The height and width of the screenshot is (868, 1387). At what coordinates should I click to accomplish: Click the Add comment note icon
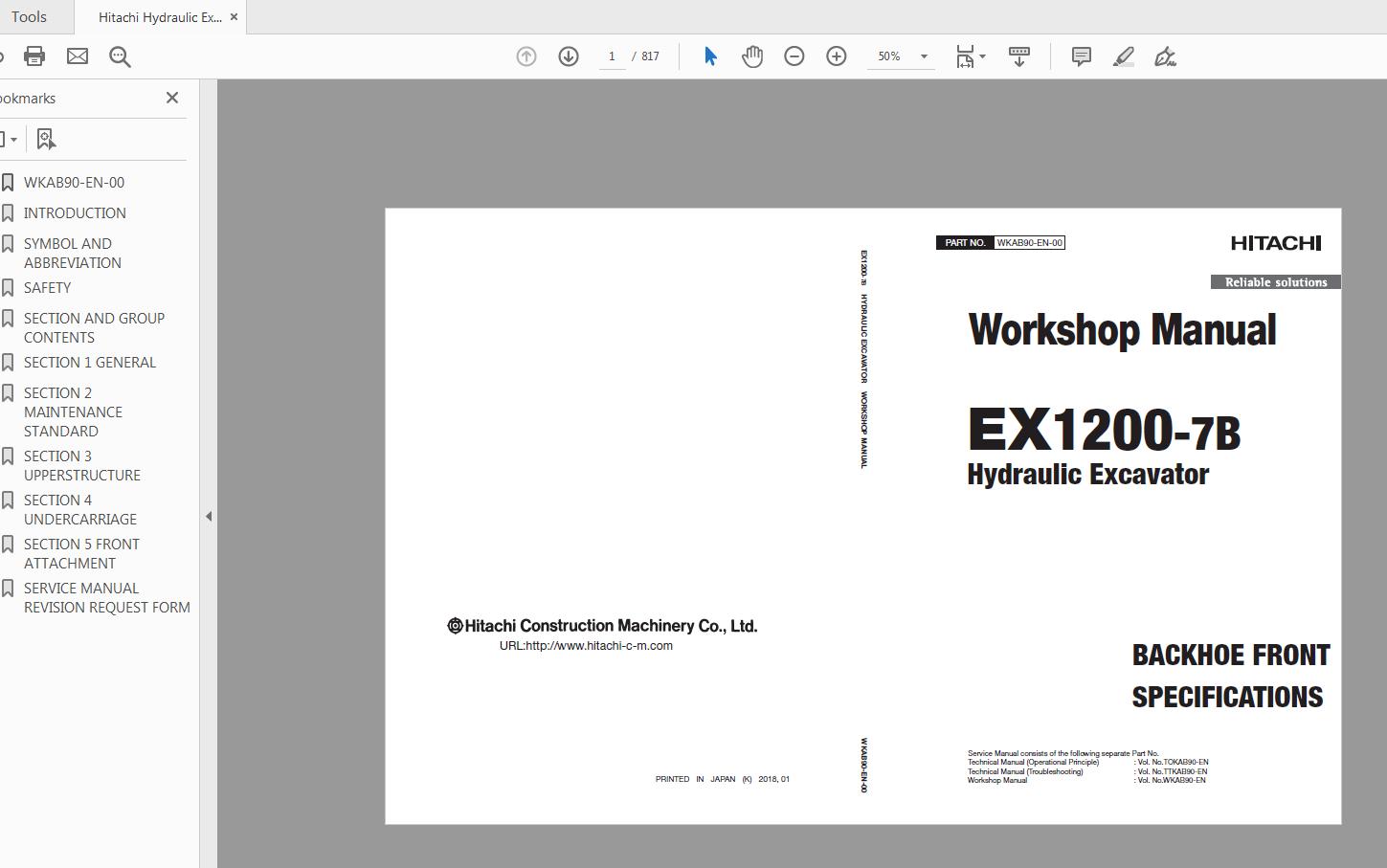pos(1082,56)
